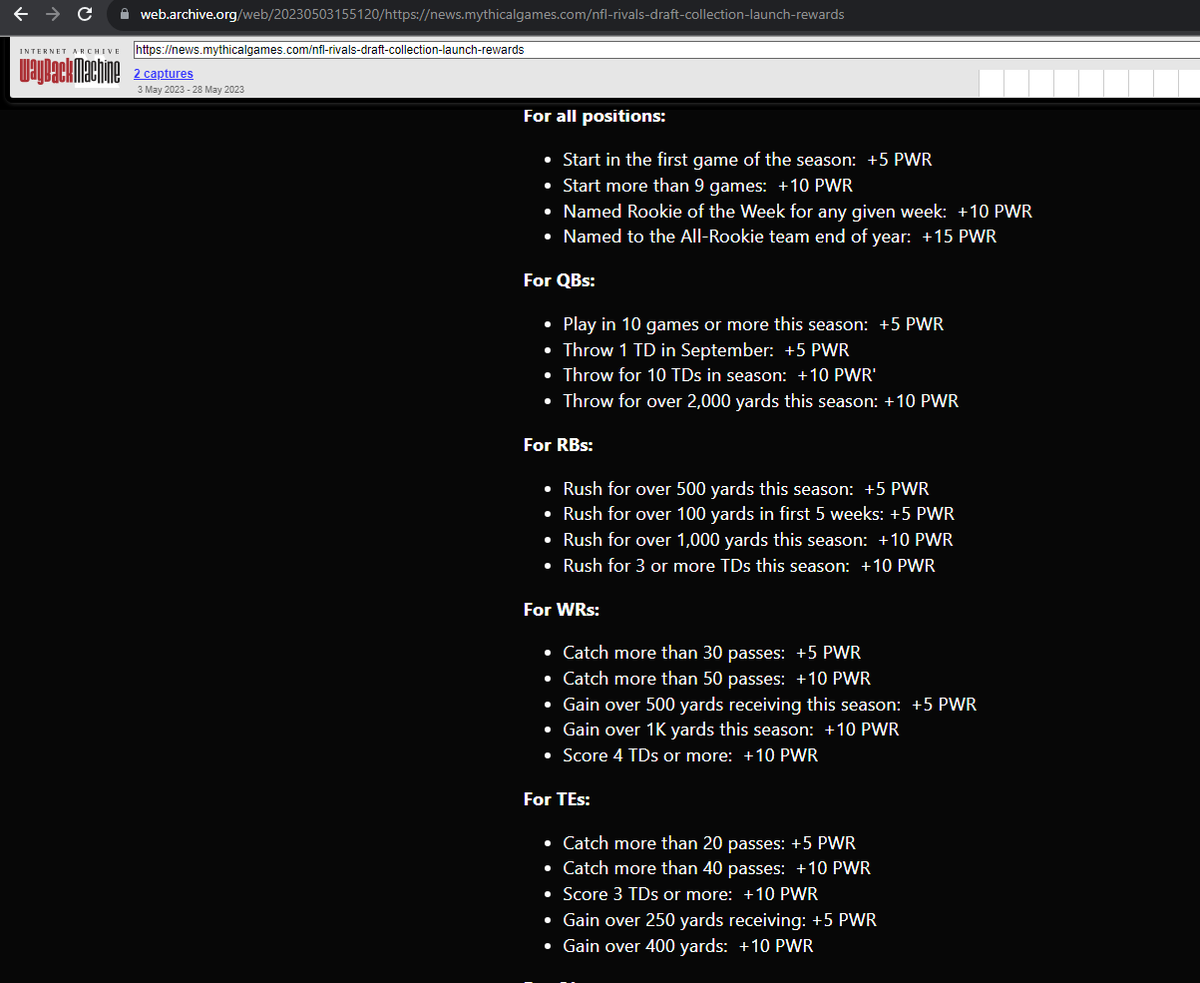Click the padlock site security icon
Viewport: 1200px width, 983px height.
tap(125, 14)
